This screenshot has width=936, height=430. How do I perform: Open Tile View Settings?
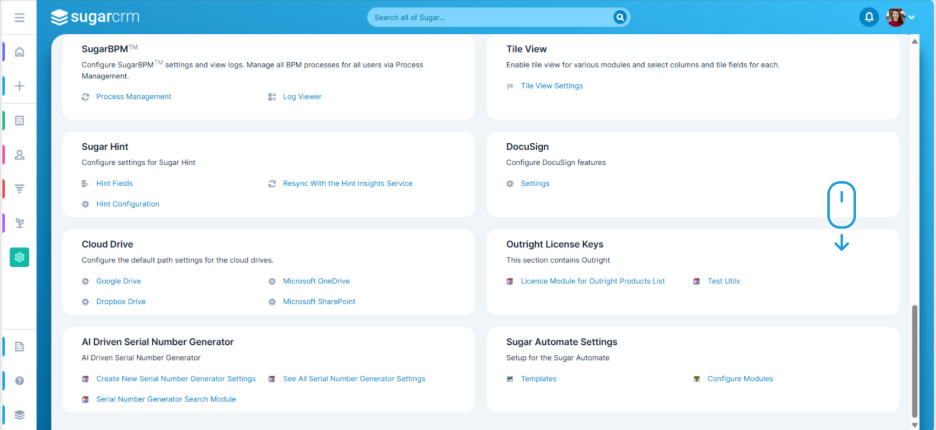click(x=551, y=86)
